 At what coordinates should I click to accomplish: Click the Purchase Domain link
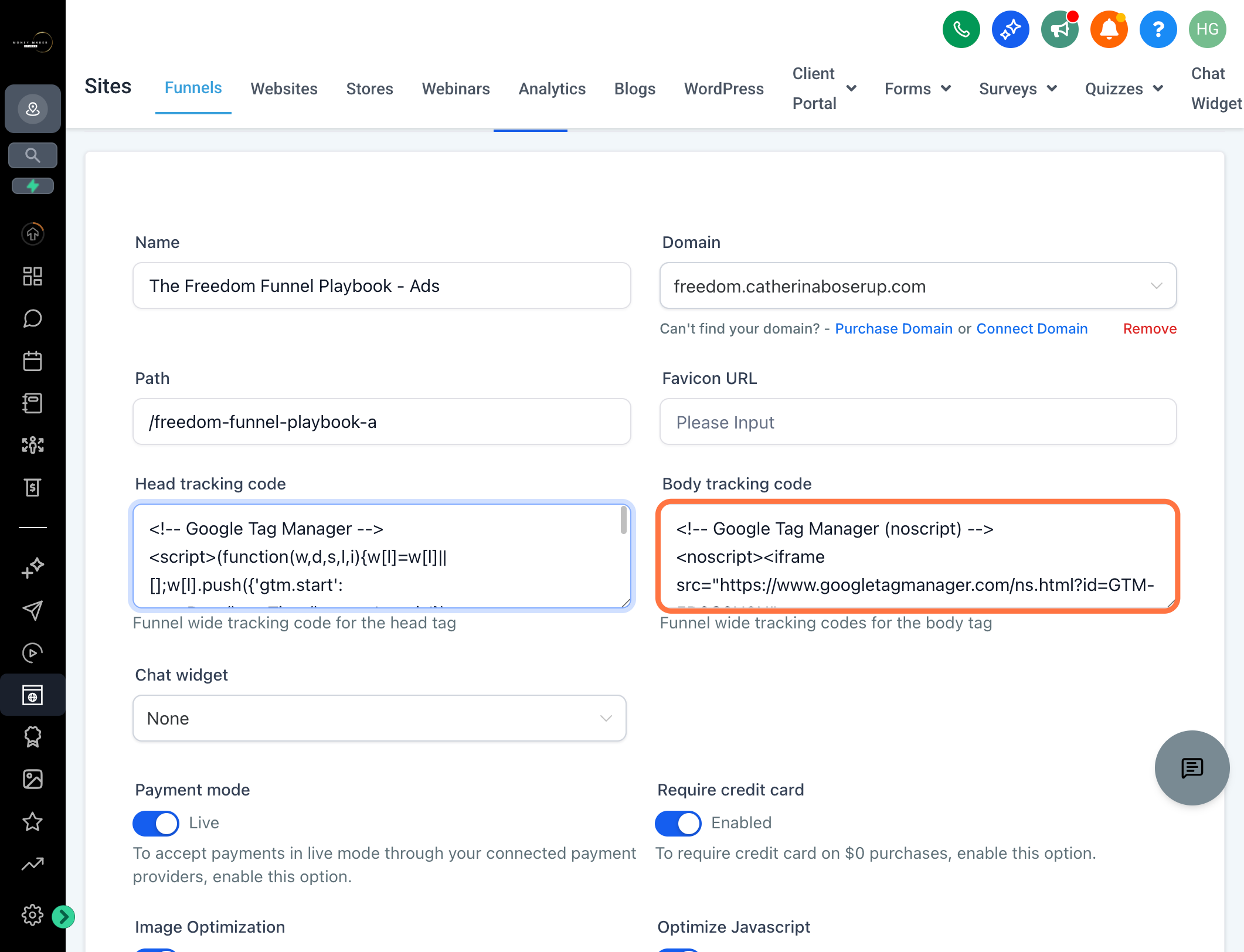(x=893, y=329)
